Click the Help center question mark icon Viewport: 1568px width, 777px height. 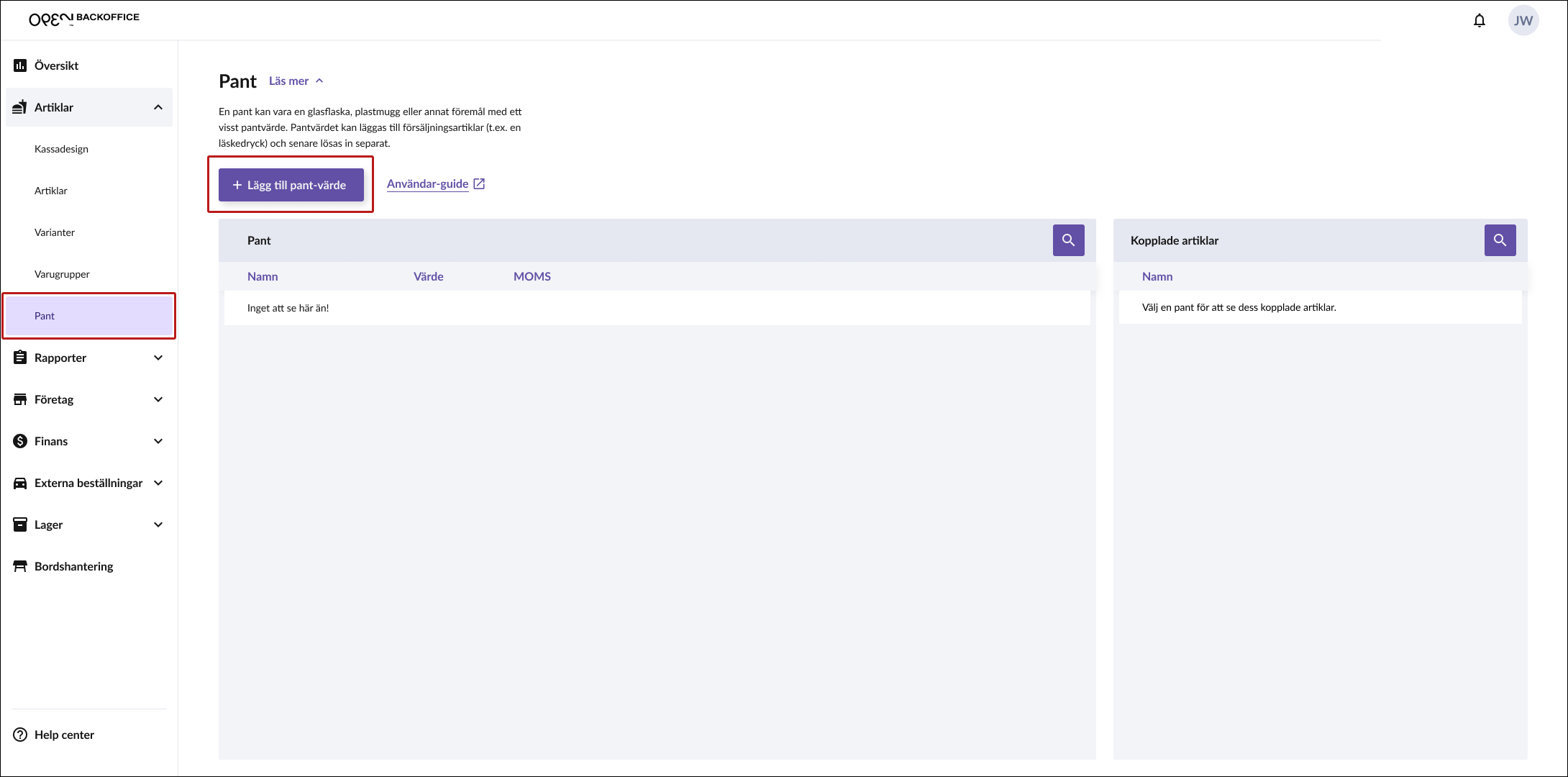tap(20, 735)
